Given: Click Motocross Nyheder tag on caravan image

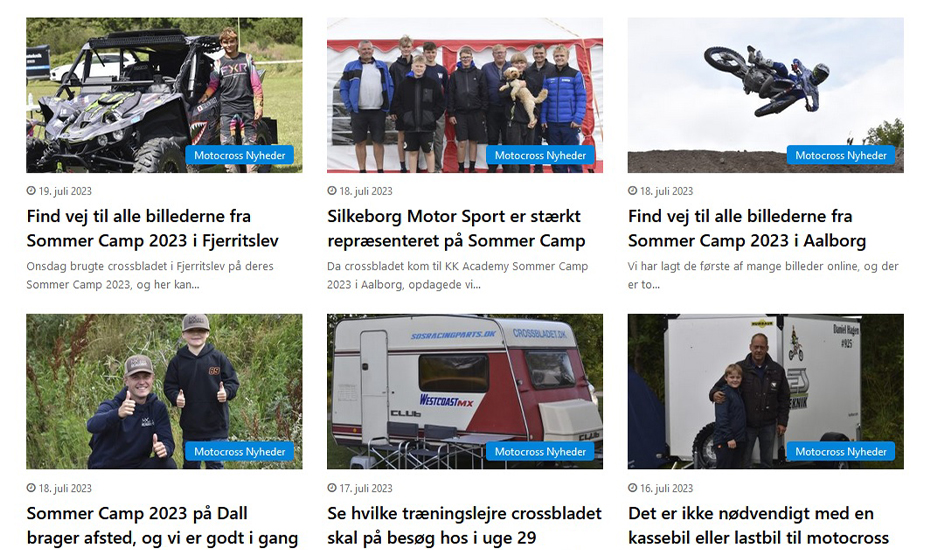Looking at the screenshot, I should (540, 452).
